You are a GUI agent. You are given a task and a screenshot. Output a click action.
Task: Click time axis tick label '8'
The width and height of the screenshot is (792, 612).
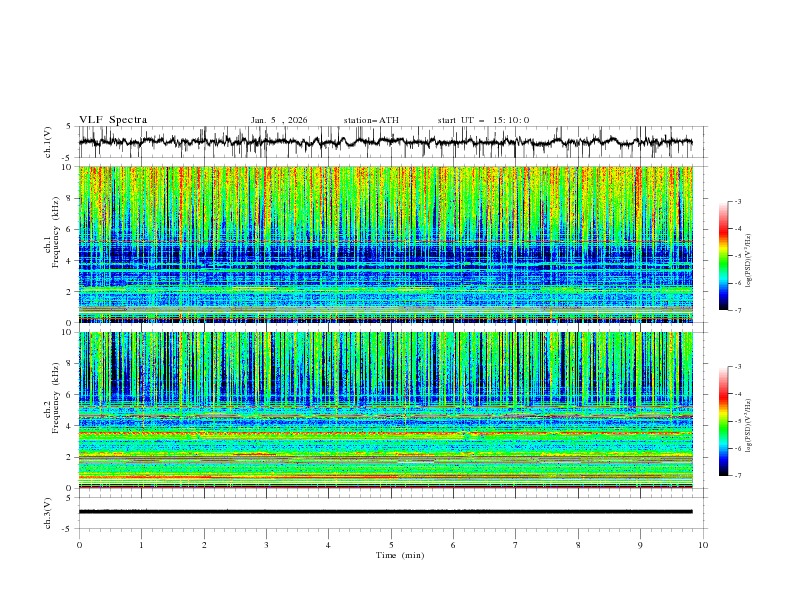pos(578,545)
